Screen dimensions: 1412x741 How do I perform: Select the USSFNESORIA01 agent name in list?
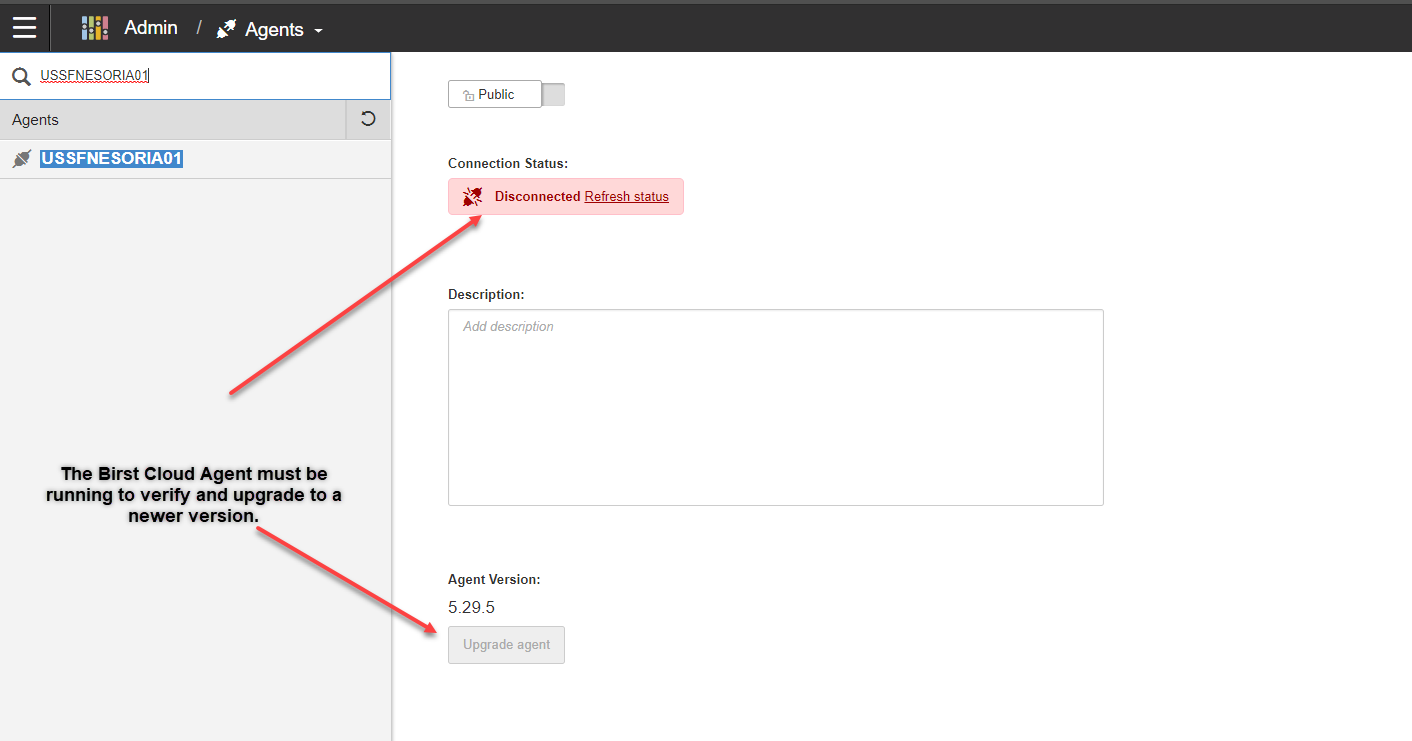pos(111,159)
